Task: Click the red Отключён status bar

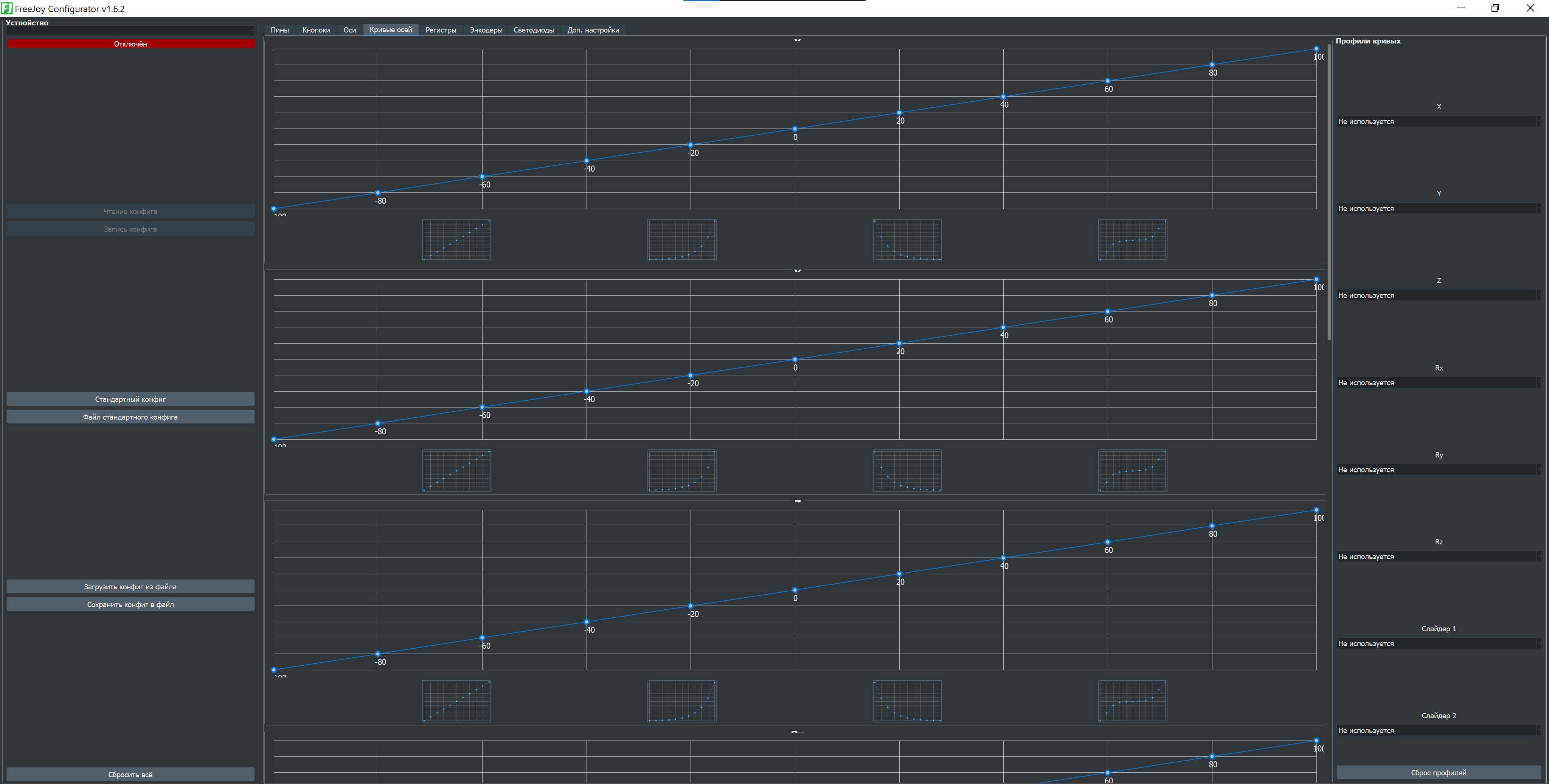Action: [x=130, y=44]
